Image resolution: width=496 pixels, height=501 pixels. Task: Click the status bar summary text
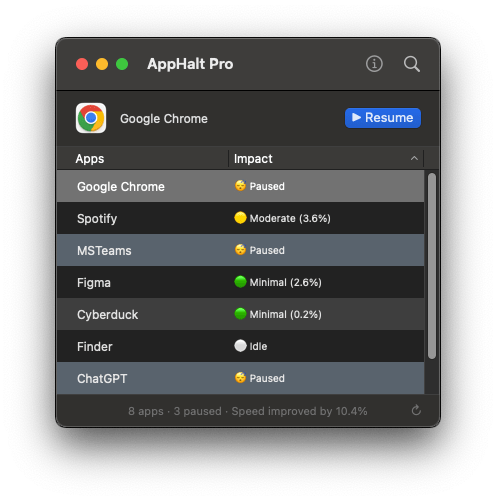click(248, 411)
